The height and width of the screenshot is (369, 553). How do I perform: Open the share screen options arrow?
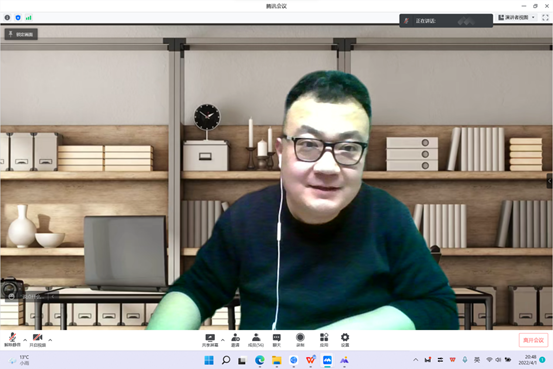click(223, 340)
